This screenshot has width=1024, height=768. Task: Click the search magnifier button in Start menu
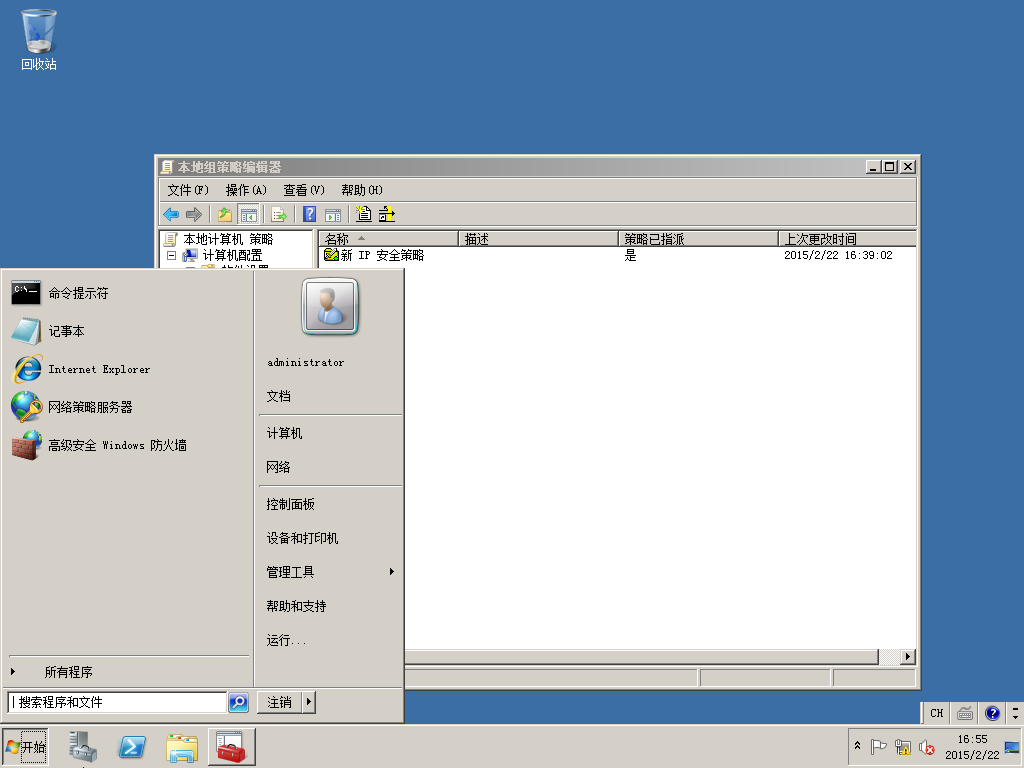pos(238,702)
